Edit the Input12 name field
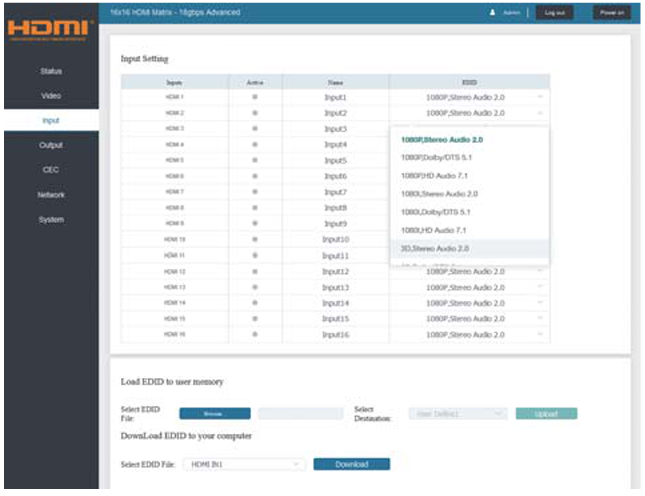Image resolution: width=645 pixels, height=496 pixels. pos(336,271)
